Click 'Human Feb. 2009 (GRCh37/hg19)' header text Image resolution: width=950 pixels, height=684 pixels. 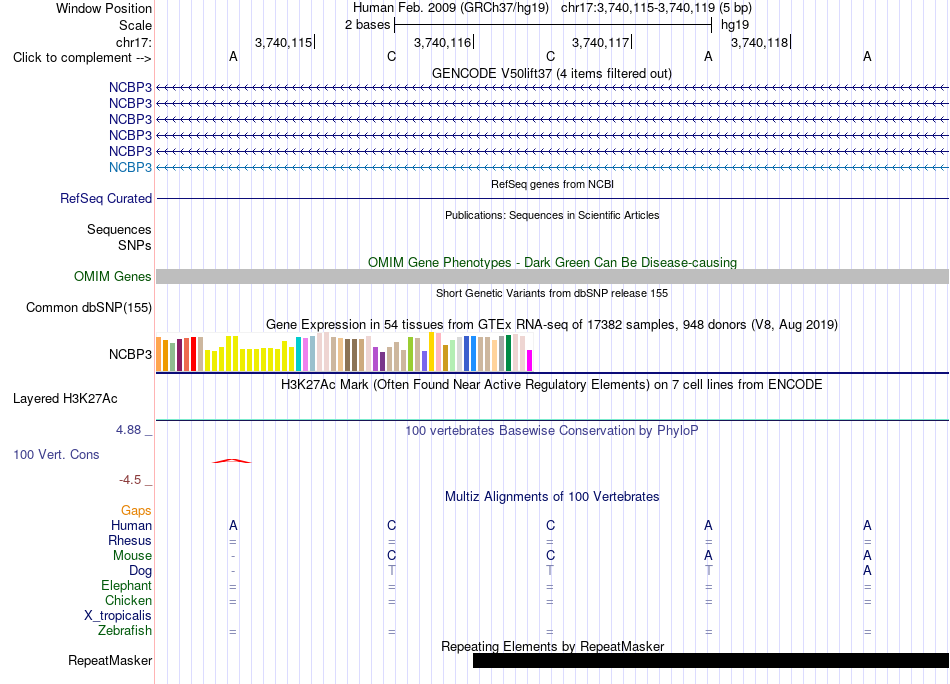[451, 8]
